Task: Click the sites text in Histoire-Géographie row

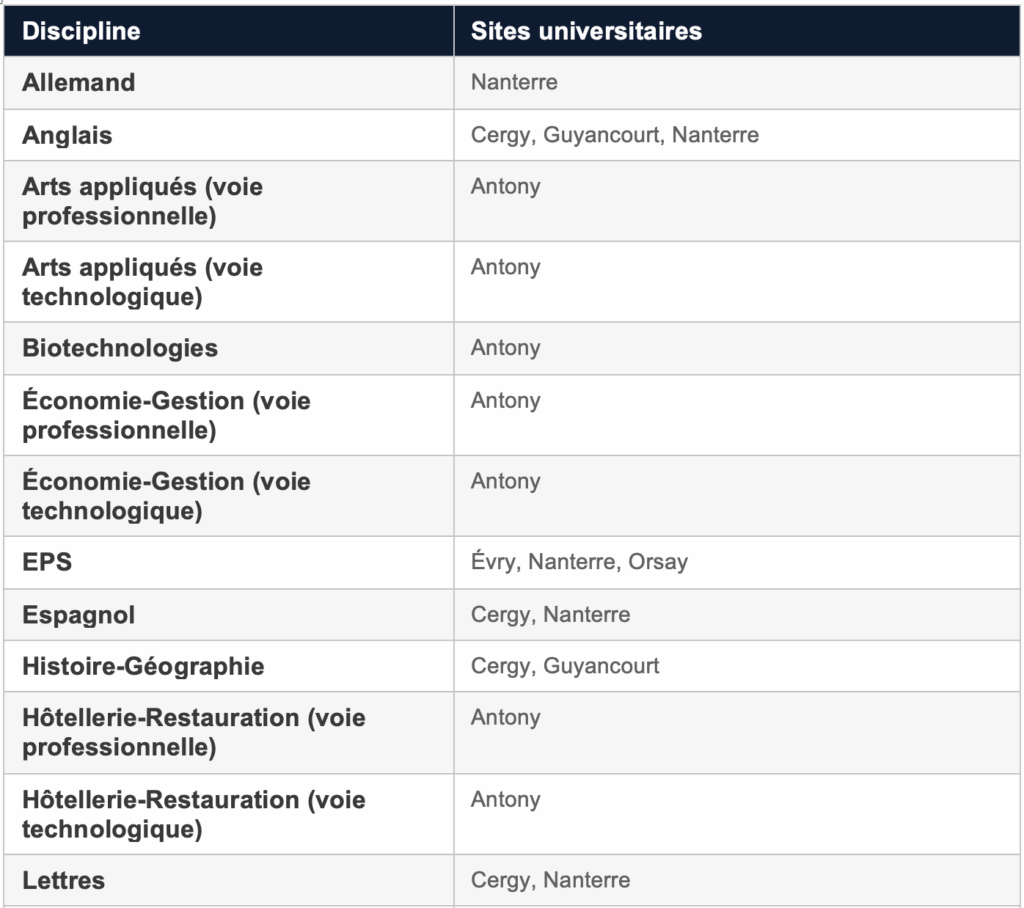Action: (565, 666)
